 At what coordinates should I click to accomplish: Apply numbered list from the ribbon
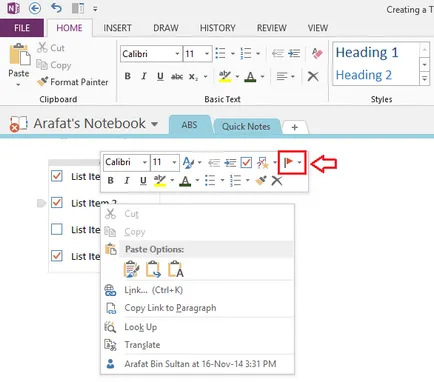(246, 53)
